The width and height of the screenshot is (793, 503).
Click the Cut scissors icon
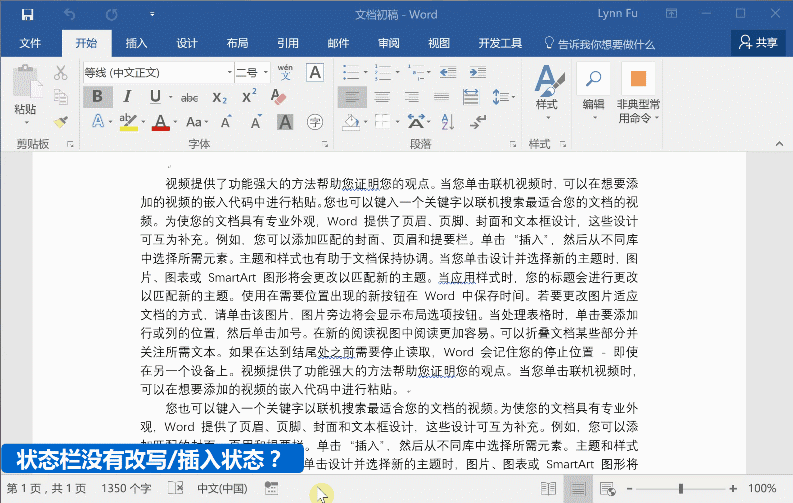point(60,72)
